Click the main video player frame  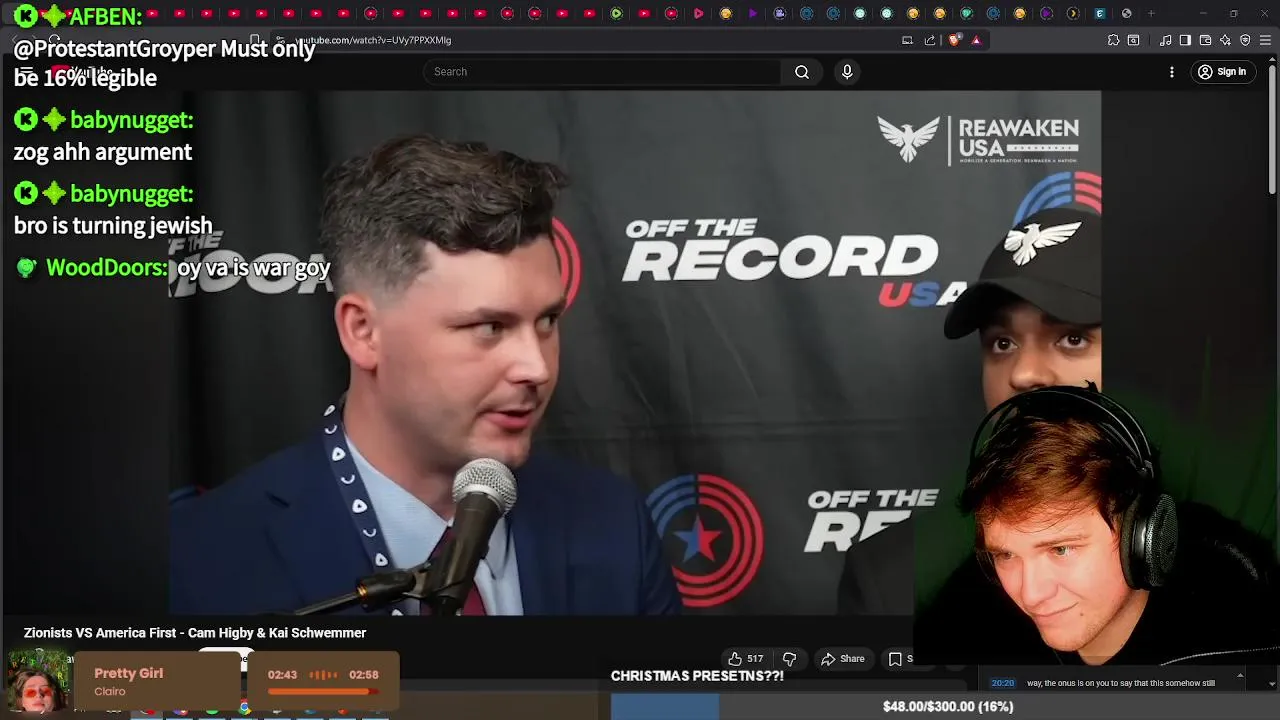(635, 352)
